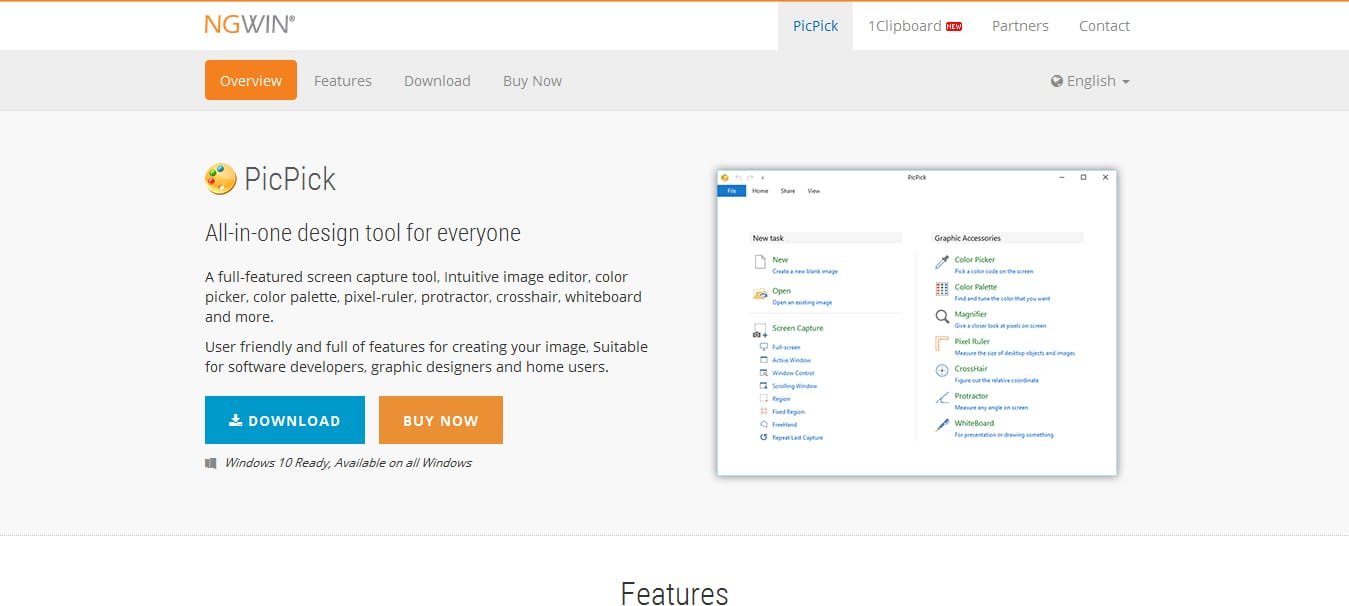Viewport: 1349px width, 606px height.
Task: Click the app icon in screenshot title bar
Action: pos(725,178)
